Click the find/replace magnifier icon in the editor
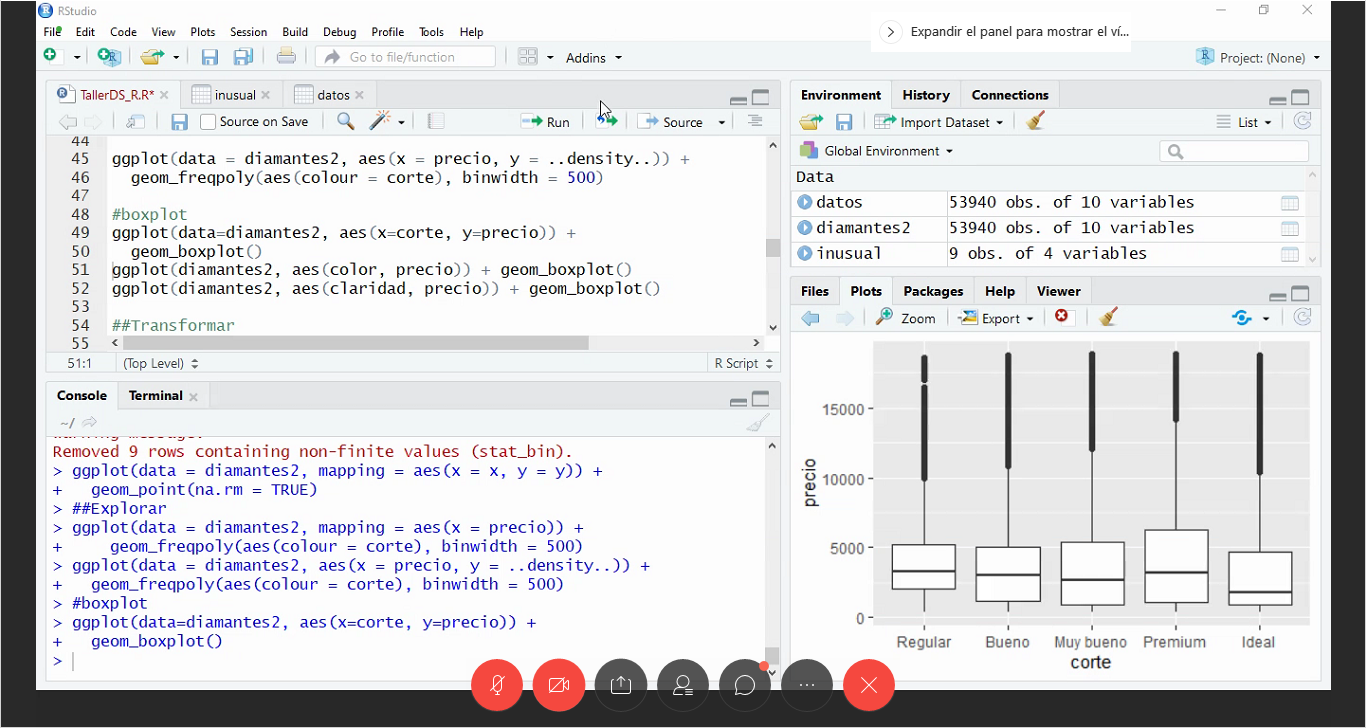The image size is (1366, 728). click(x=345, y=122)
